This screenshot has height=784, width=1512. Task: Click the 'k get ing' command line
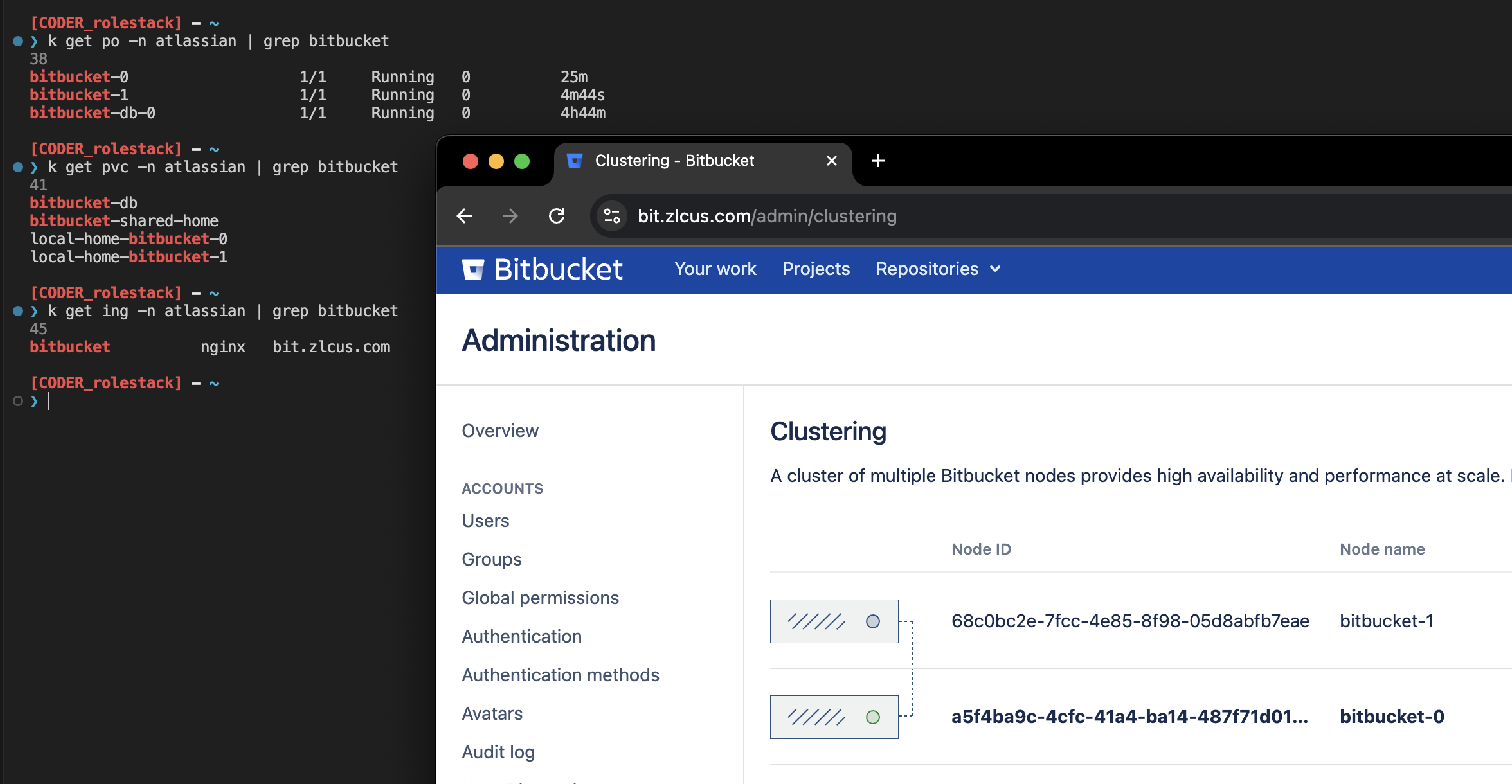point(223,311)
